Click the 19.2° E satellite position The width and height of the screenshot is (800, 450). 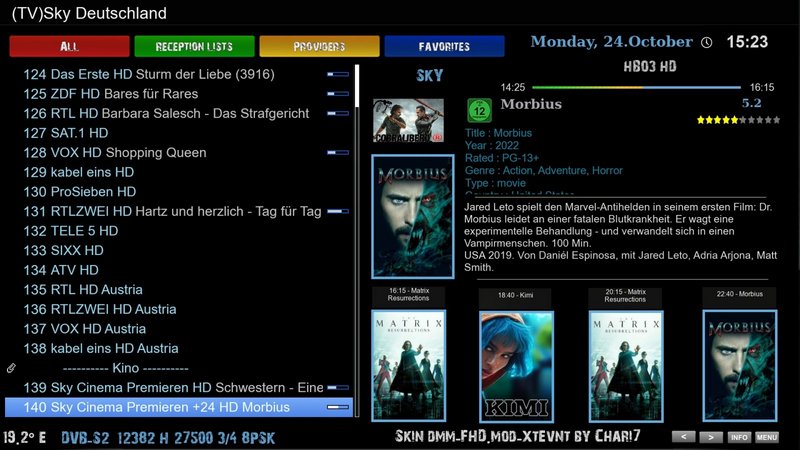click(x=24, y=437)
